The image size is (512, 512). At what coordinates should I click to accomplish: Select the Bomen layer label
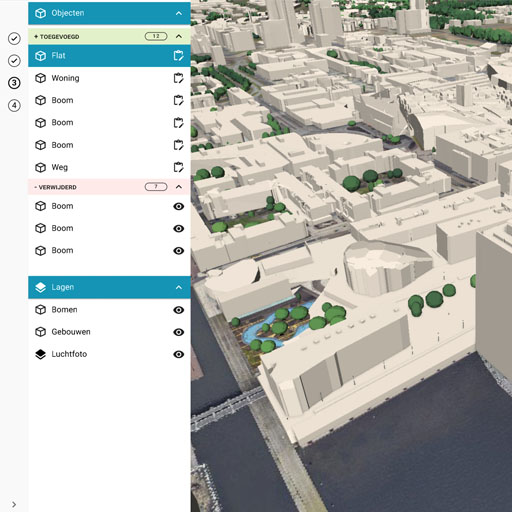(x=64, y=310)
